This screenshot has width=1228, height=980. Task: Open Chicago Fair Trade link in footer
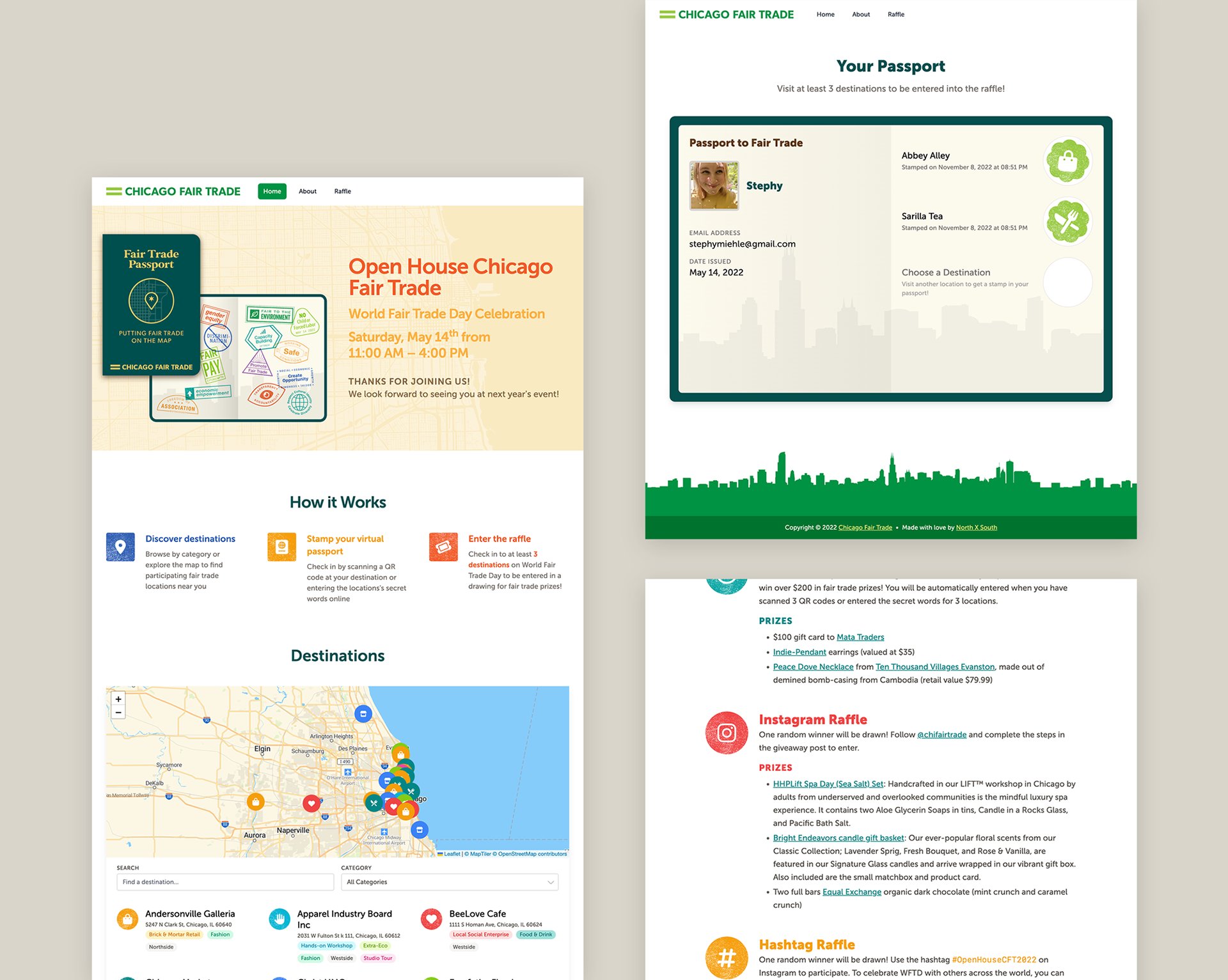click(865, 527)
